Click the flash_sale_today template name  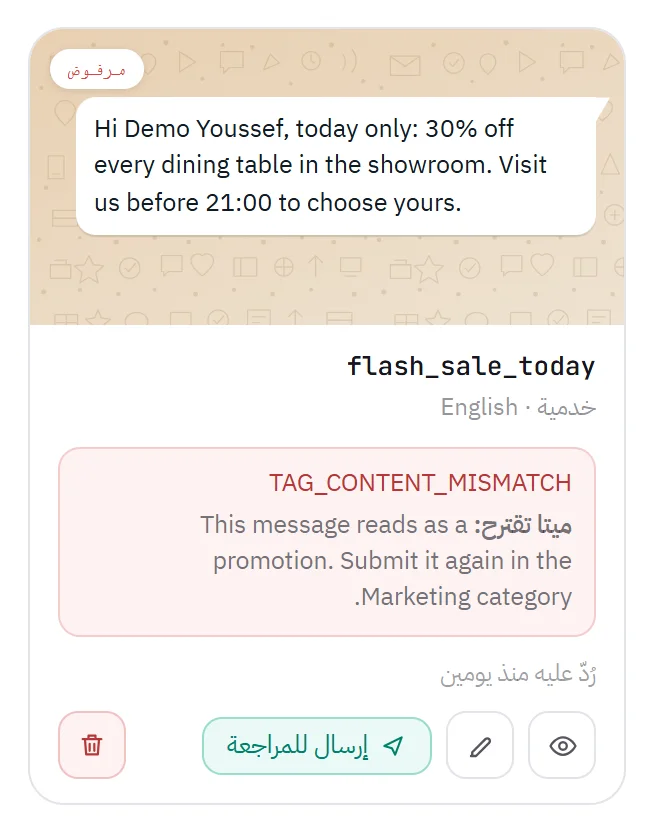tap(471, 366)
